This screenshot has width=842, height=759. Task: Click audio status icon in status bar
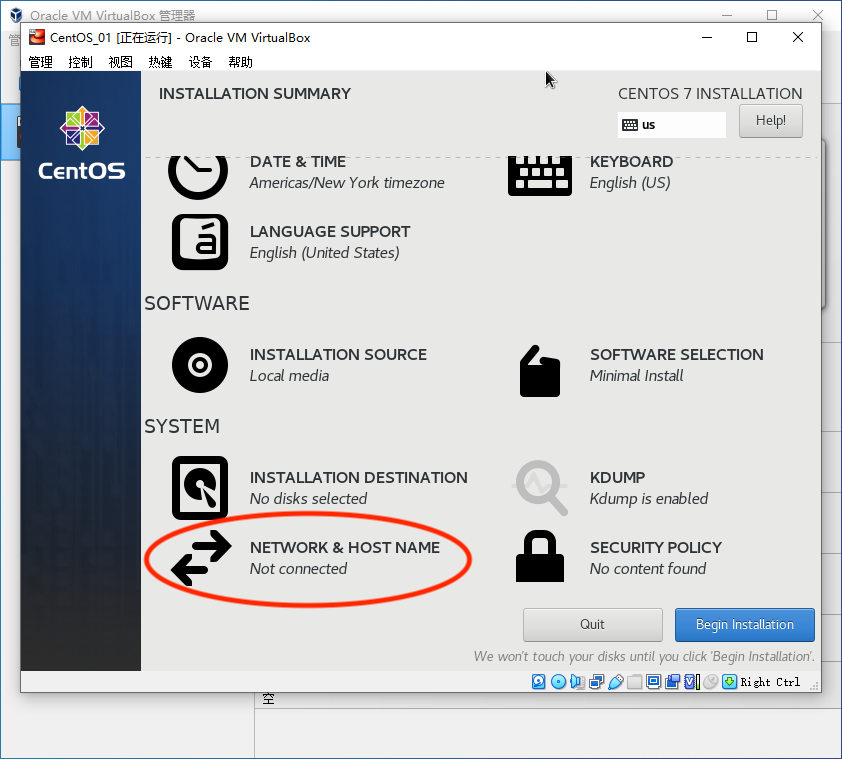tap(577, 682)
